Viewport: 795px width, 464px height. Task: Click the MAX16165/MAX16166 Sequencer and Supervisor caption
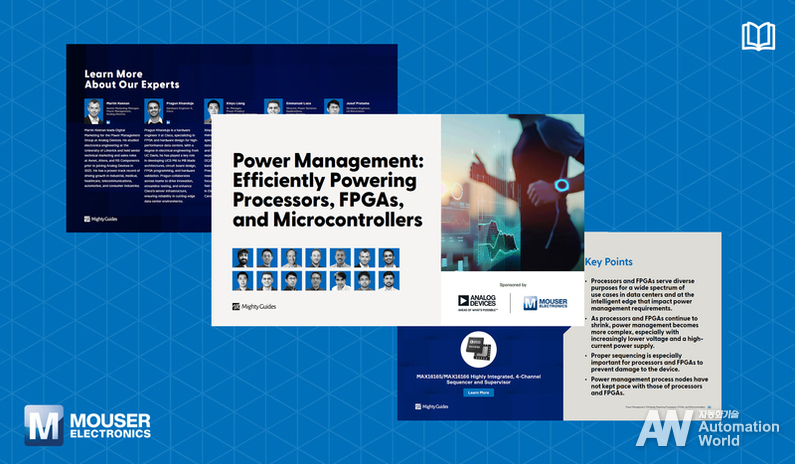click(478, 379)
